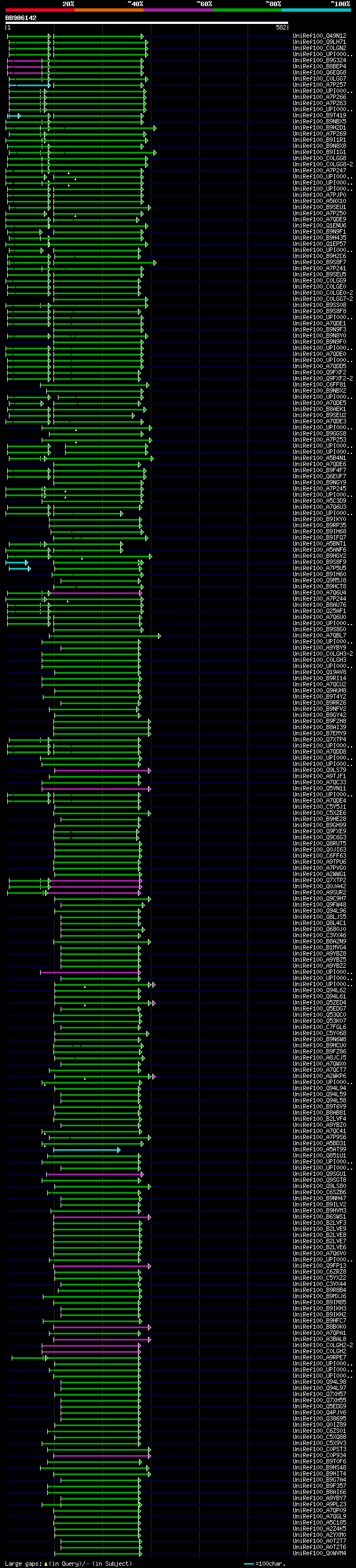Viewport: 356px width, 1568px height.
Task: Click hit UniRef100_A7P266
Action: tap(319, 97)
